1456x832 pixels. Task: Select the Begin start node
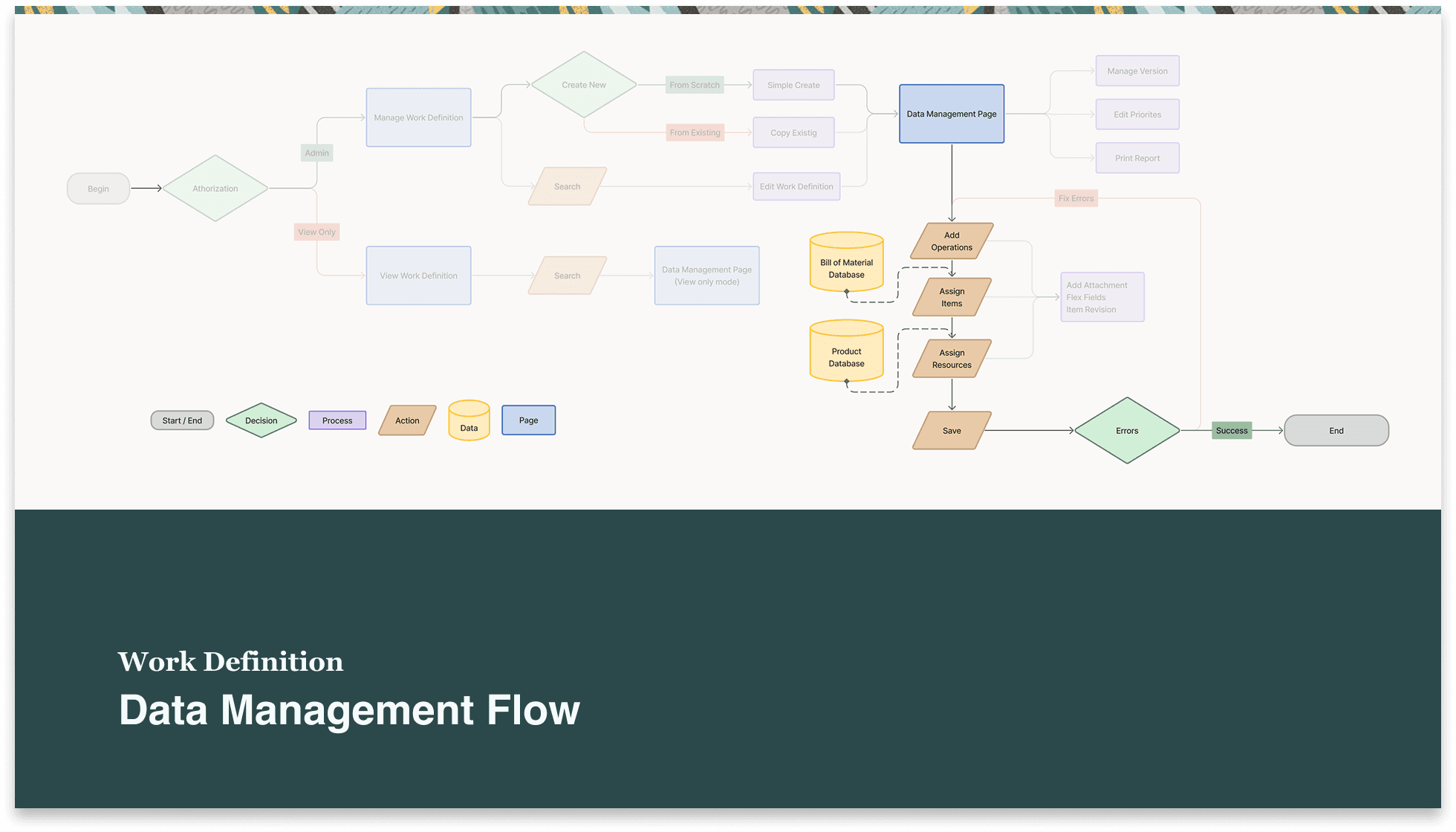pos(98,189)
